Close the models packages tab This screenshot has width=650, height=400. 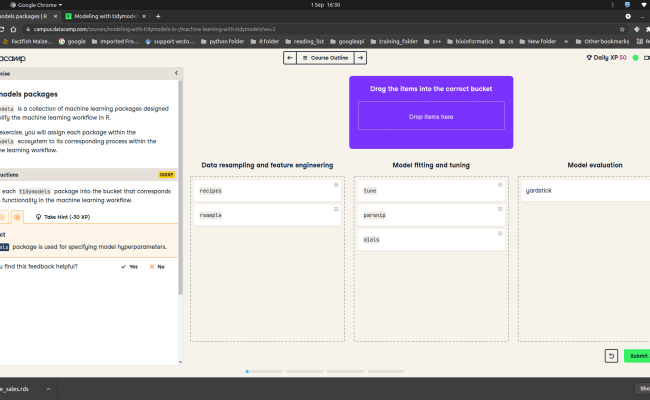pyautogui.click(x=55, y=16)
